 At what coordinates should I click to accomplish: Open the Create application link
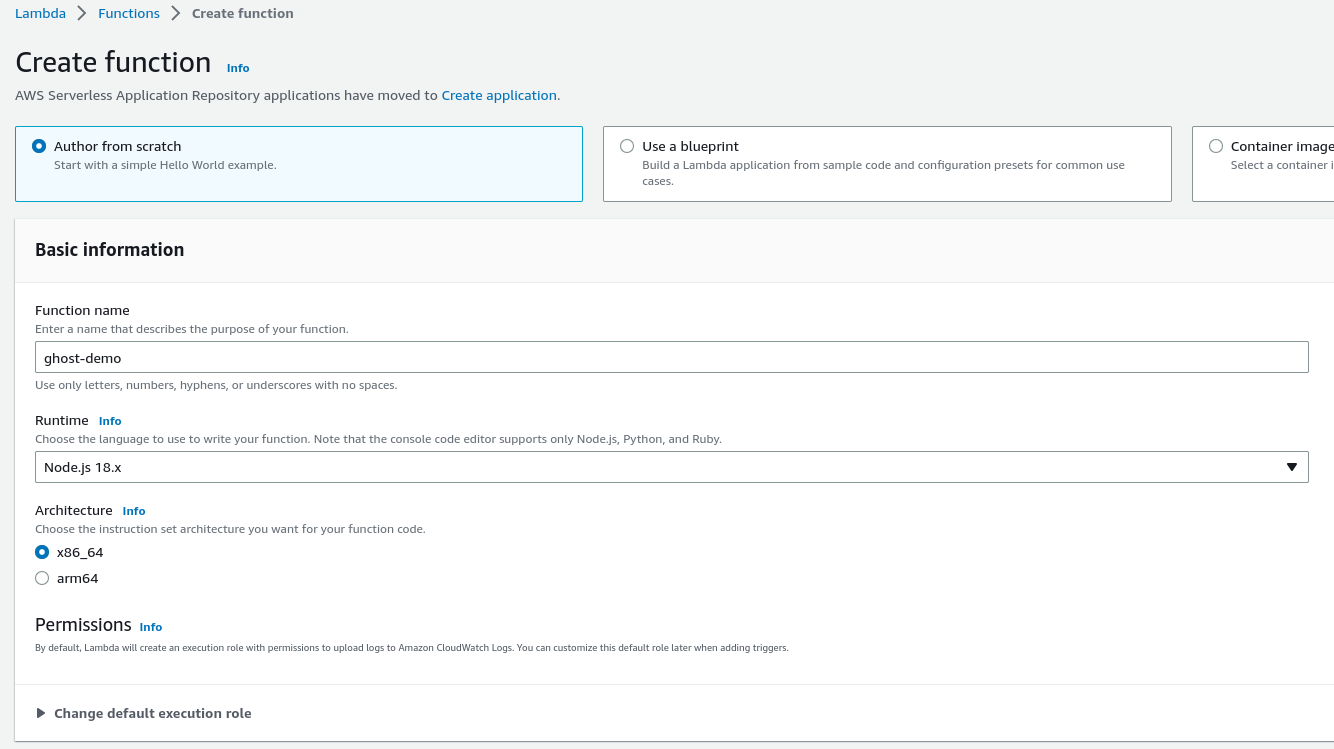(499, 95)
